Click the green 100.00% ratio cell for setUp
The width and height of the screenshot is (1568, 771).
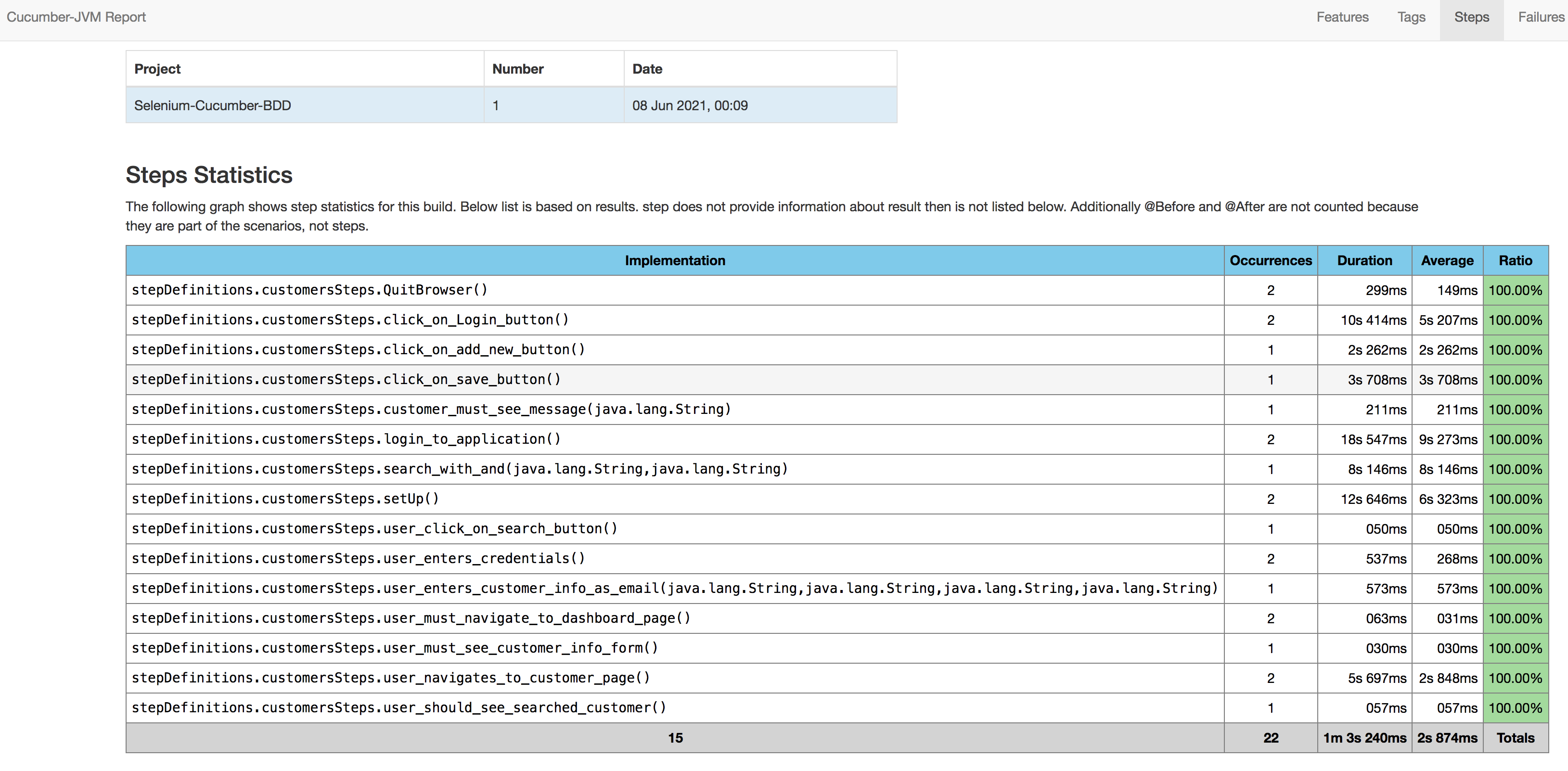[1516, 499]
